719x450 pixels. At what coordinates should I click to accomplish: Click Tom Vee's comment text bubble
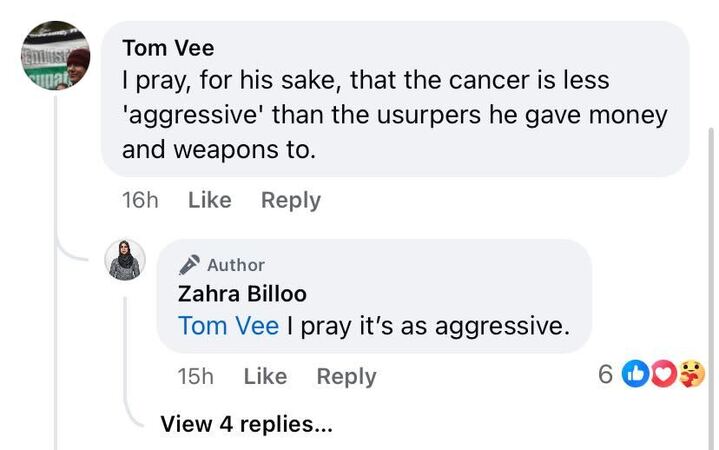(394, 115)
